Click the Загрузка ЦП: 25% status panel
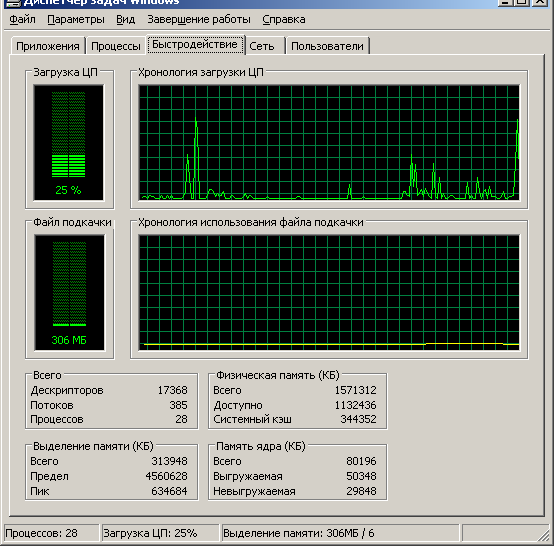 [161, 533]
